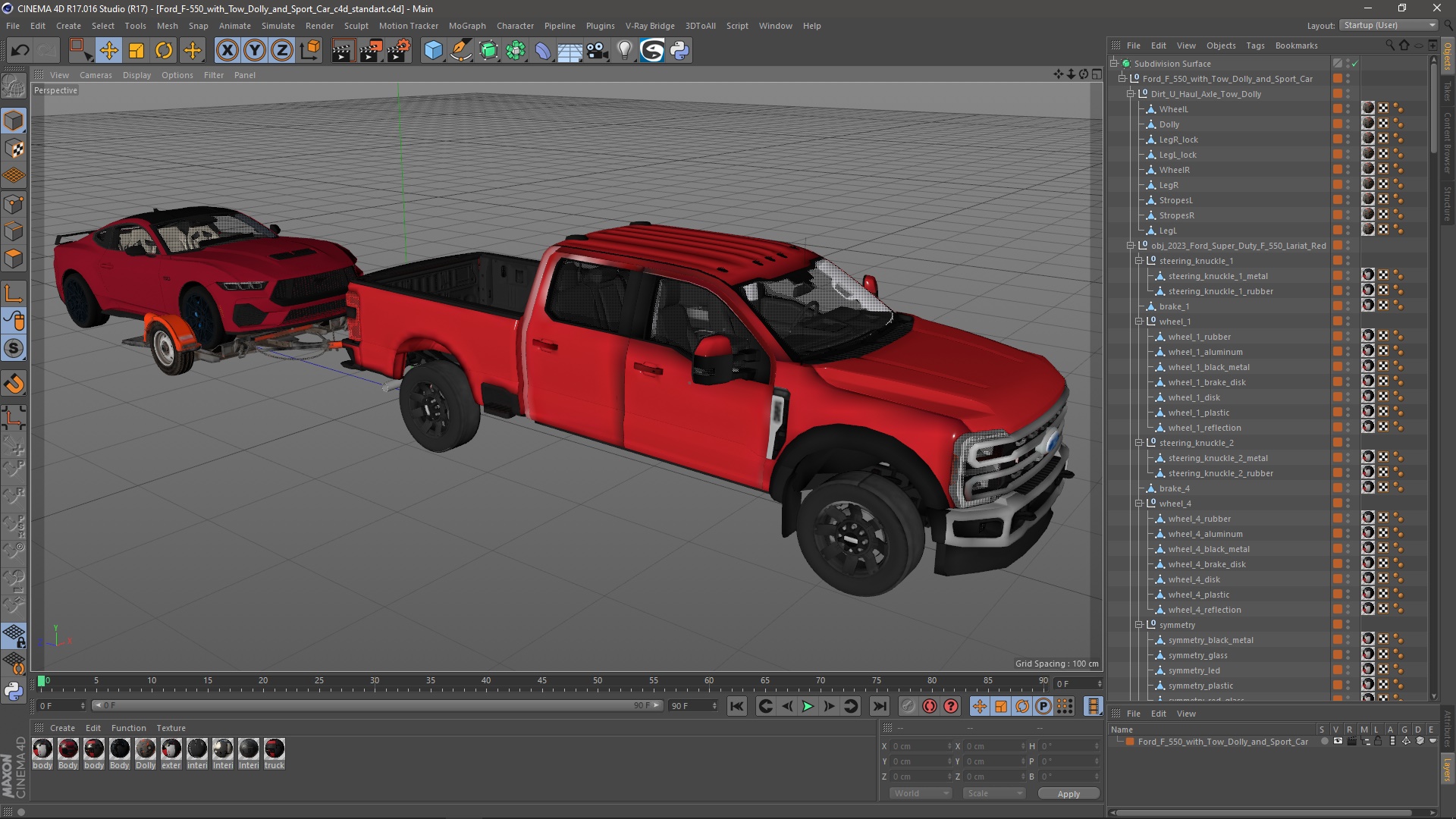Open the Motion Tracker menu
The image size is (1456, 819).
(409, 26)
